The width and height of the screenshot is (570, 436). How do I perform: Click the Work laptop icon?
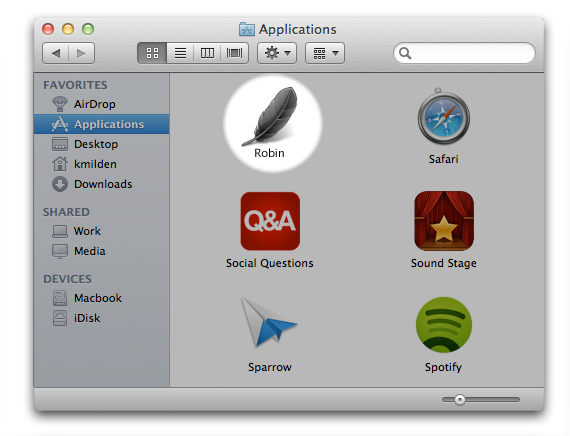60,231
